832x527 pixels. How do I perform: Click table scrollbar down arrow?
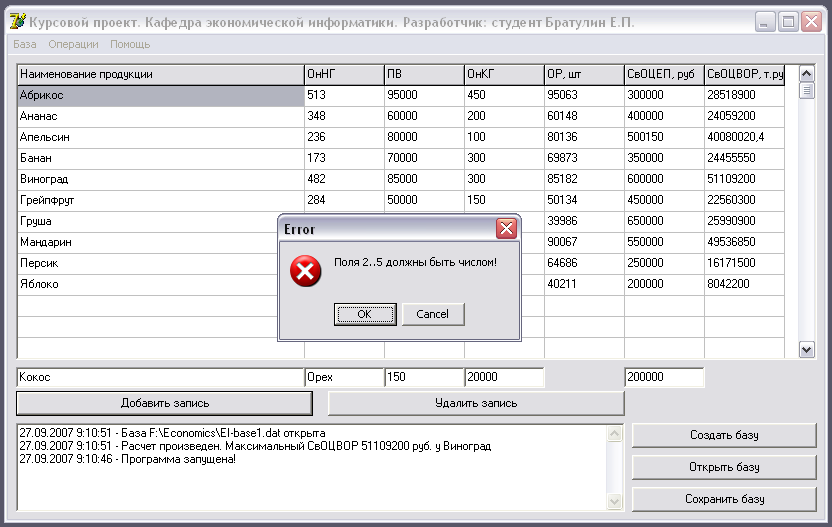tap(807, 350)
